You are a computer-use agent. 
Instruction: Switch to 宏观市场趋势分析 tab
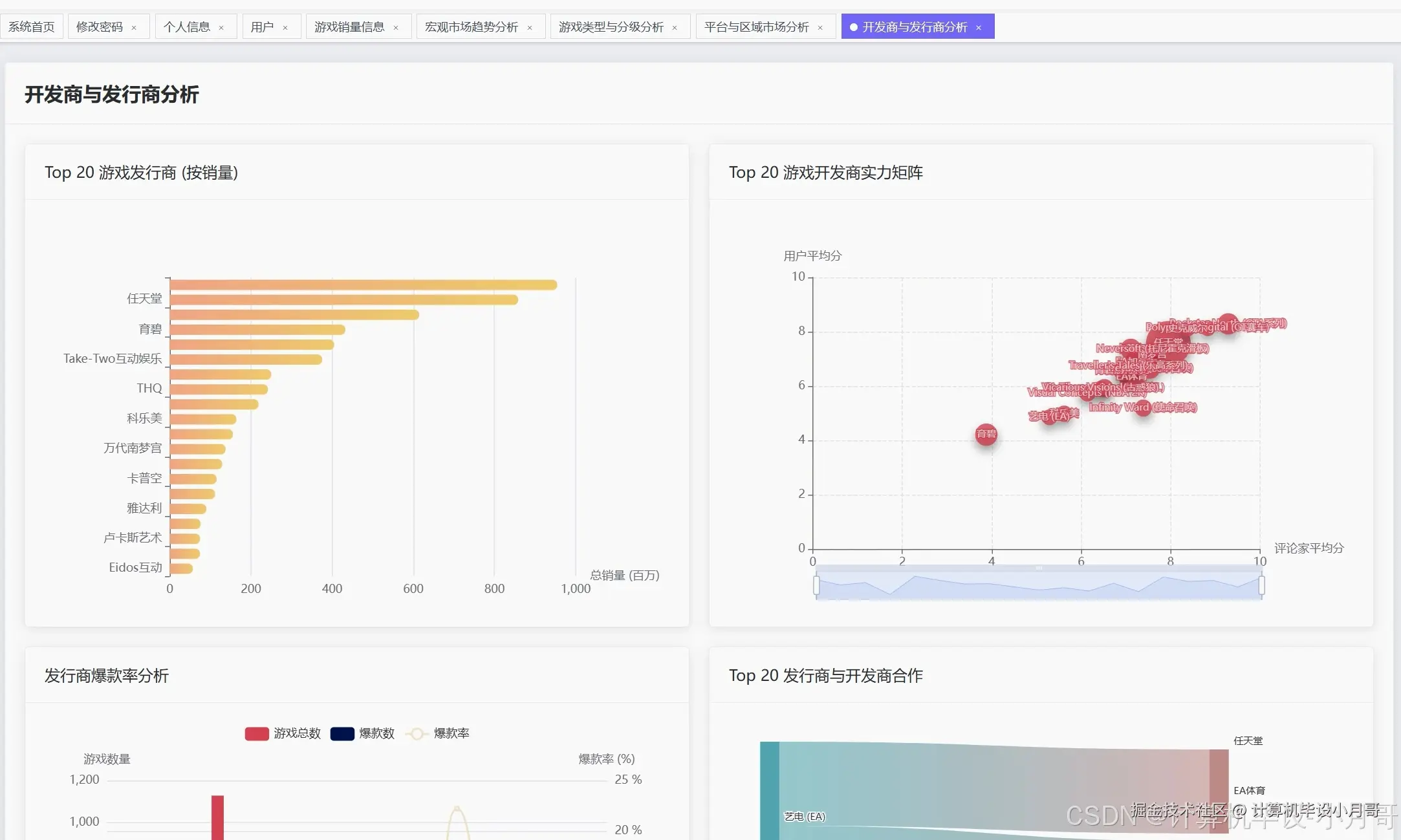[472, 27]
